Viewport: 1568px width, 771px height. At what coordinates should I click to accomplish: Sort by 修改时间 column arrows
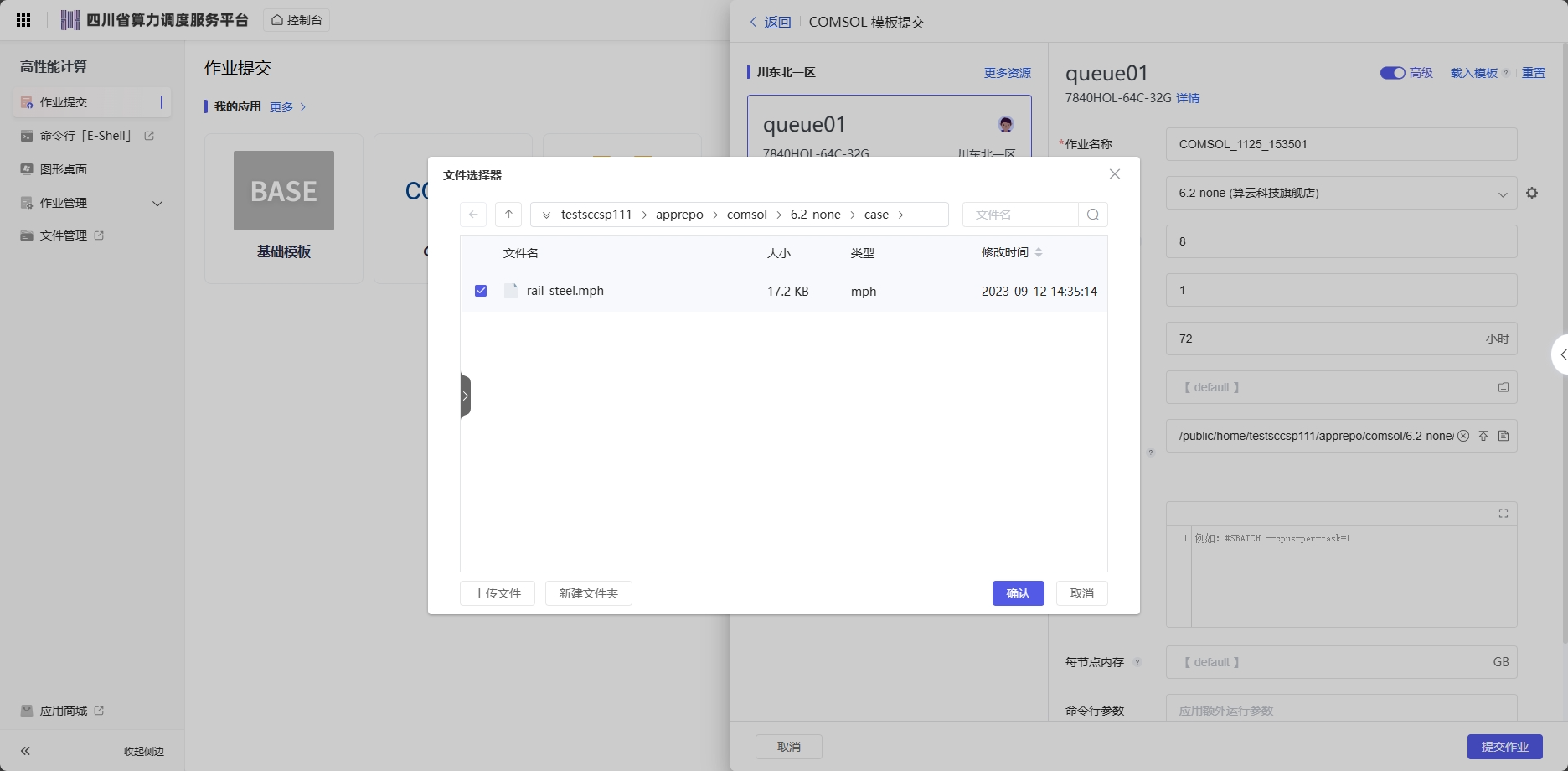pos(1039,252)
